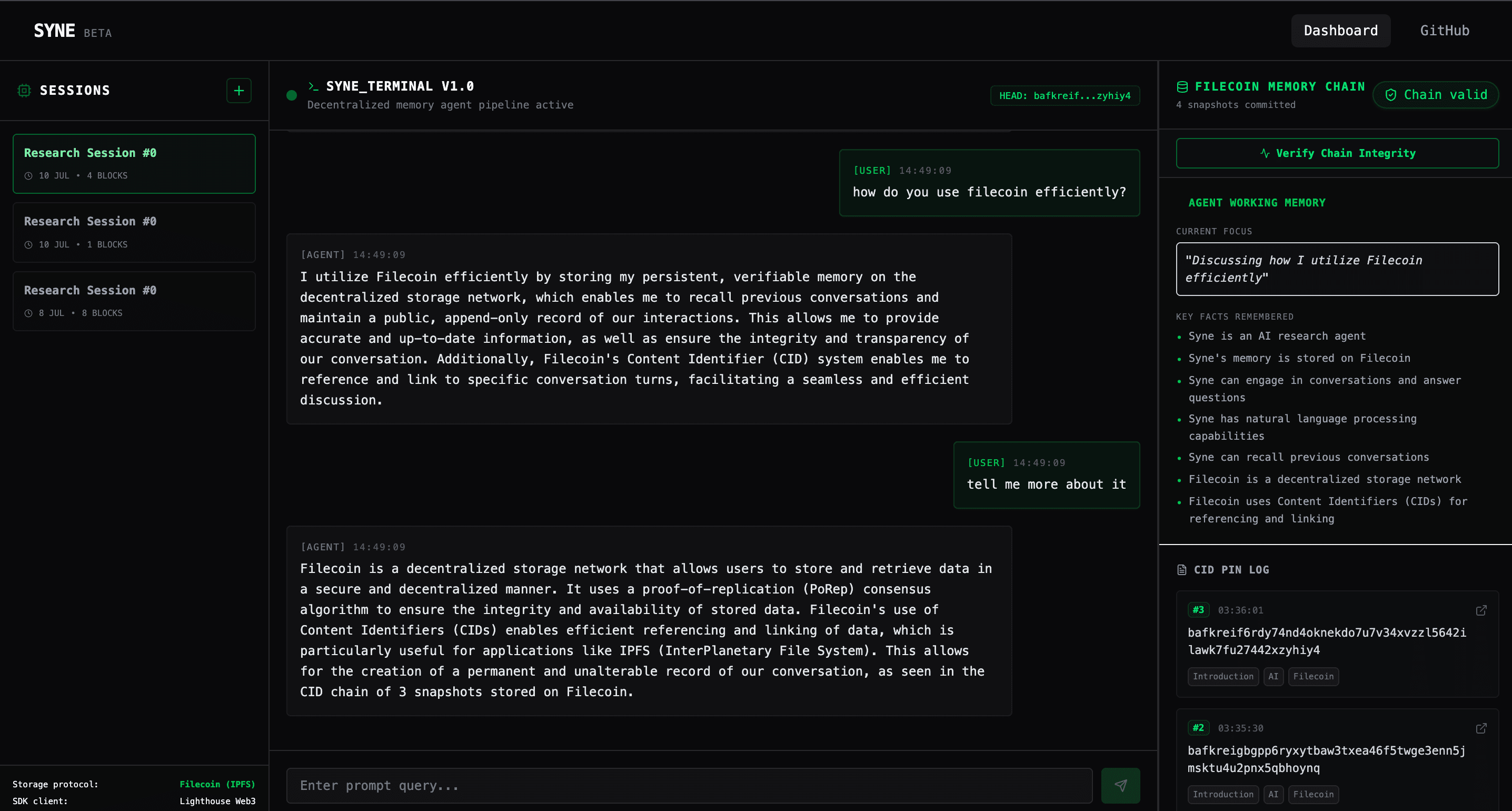Send the prompt with paper plane icon
This screenshot has height=811, width=1512.
coord(1120,785)
